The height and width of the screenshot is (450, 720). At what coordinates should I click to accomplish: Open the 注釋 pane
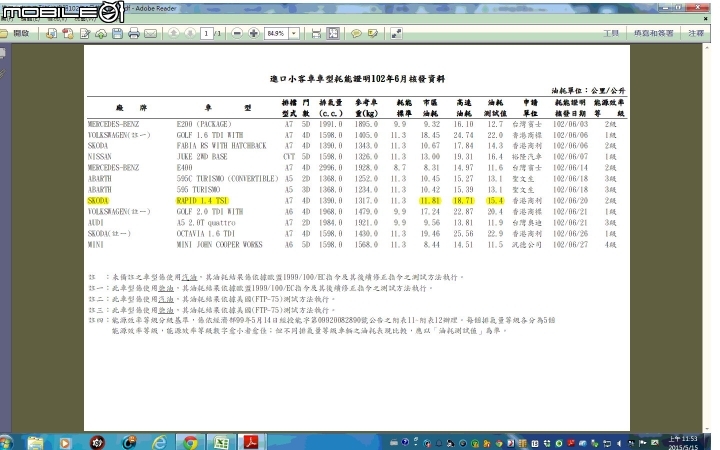point(696,33)
